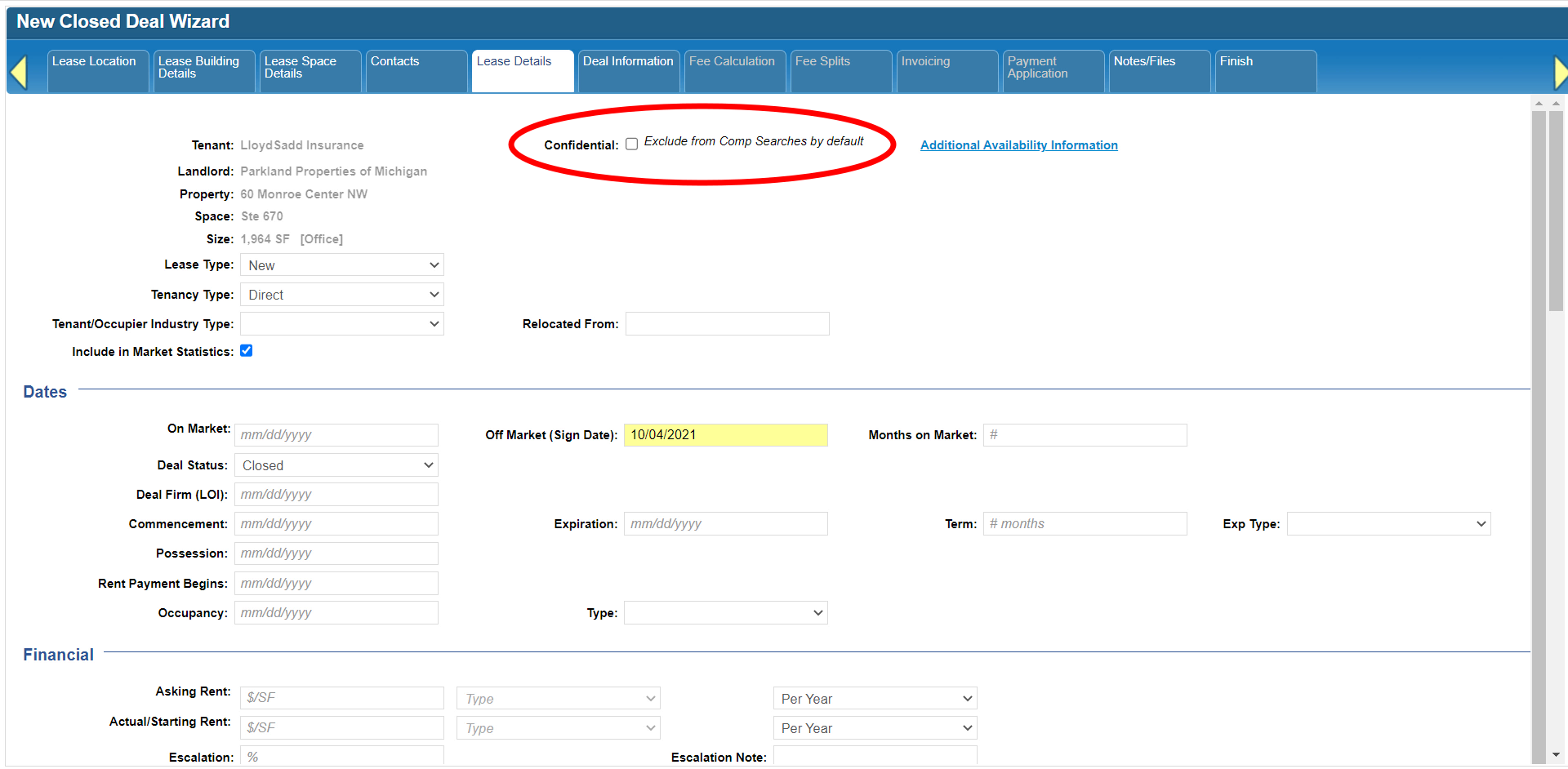Expand the Tenancy Type dropdown

click(x=341, y=295)
